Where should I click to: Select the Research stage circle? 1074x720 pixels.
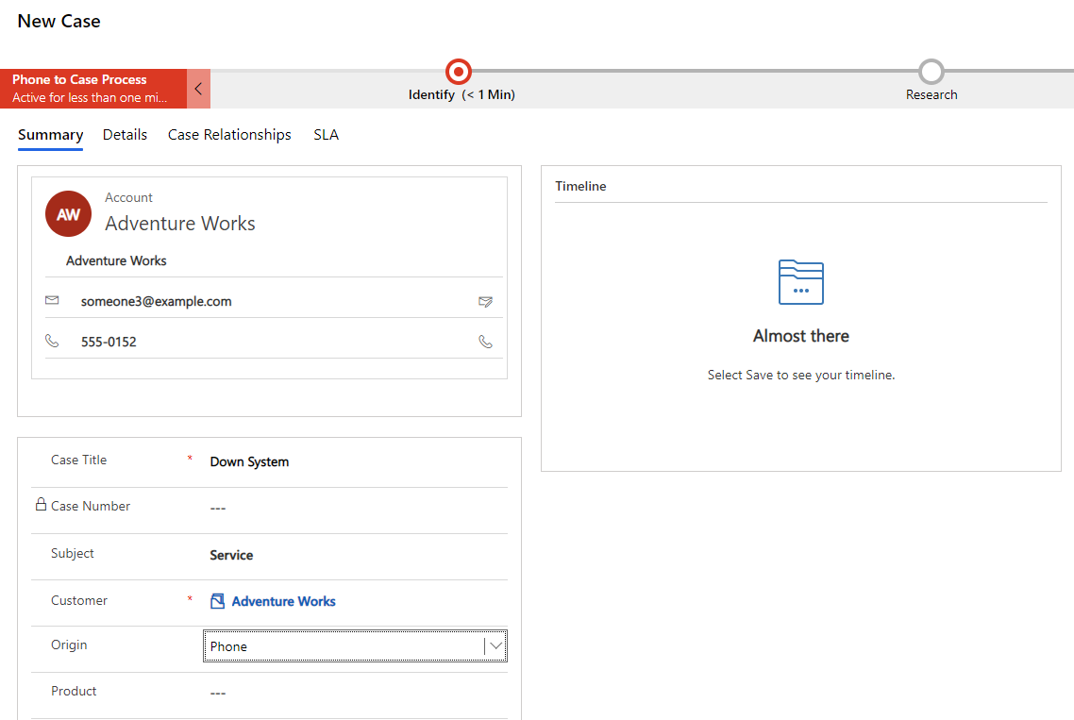(x=931, y=71)
